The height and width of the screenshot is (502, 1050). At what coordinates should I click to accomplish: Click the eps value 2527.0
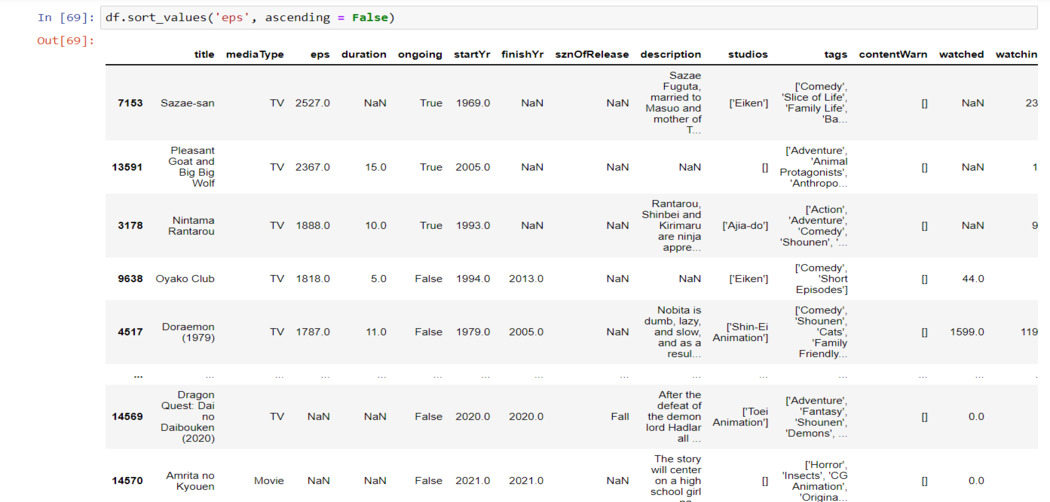coord(312,103)
